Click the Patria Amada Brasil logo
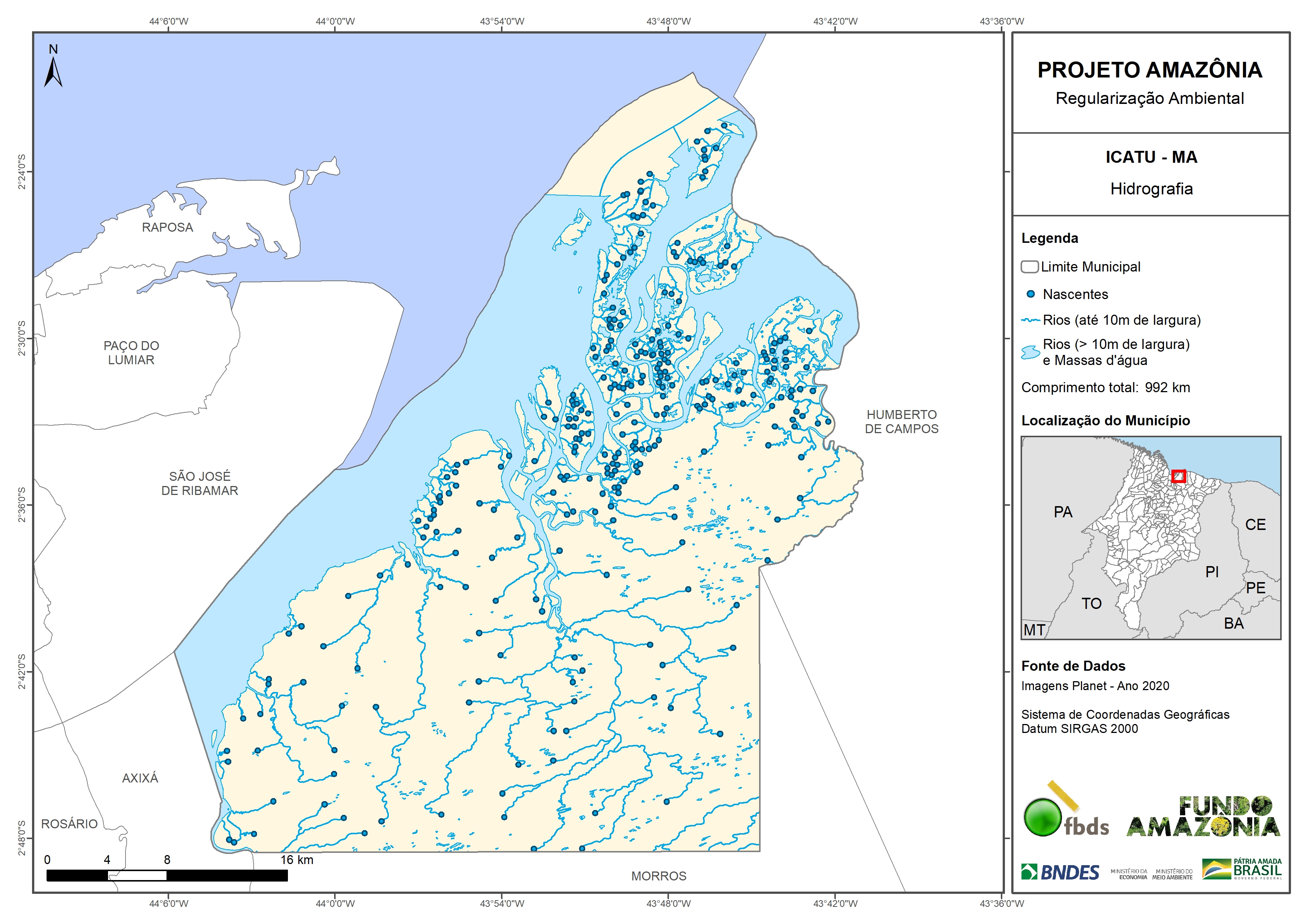 point(1242,869)
